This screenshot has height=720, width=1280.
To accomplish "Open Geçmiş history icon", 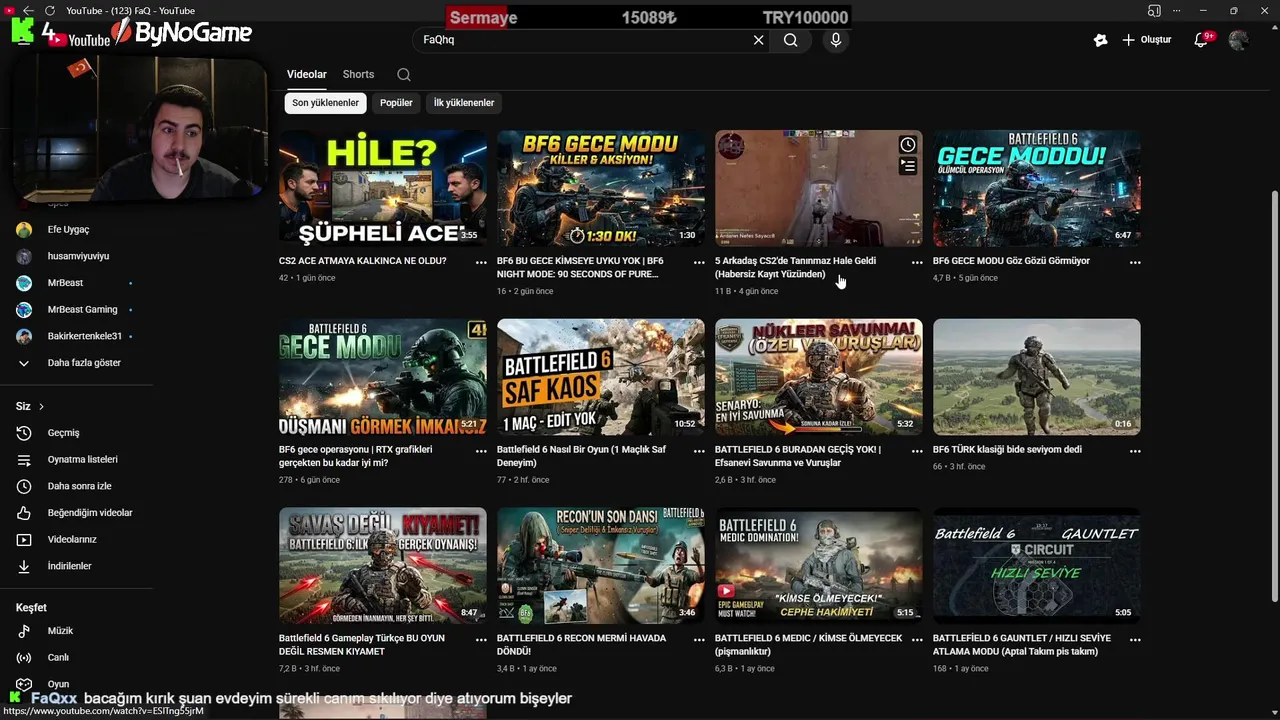I will click(24, 433).
